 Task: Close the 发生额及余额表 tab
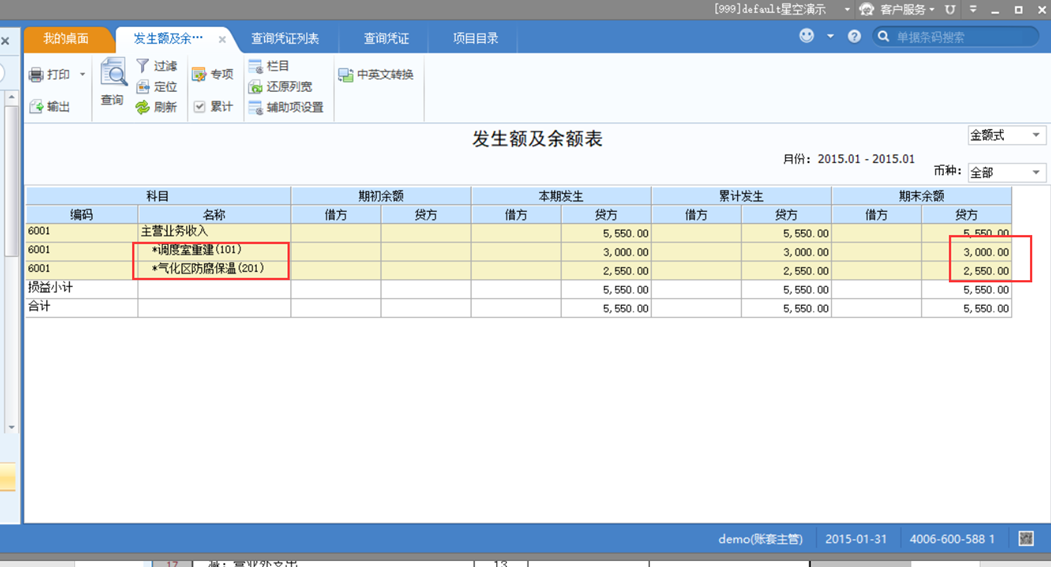tap(222, 40)
